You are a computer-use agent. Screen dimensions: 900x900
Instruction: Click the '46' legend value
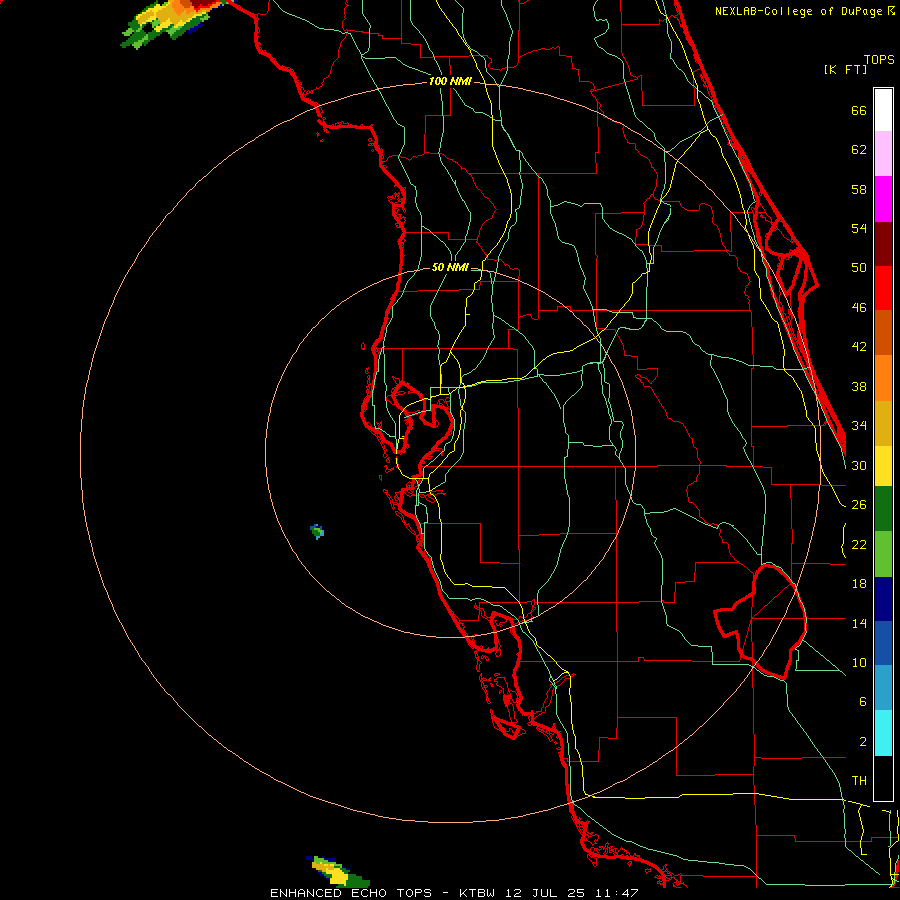(x=859, y=308)
